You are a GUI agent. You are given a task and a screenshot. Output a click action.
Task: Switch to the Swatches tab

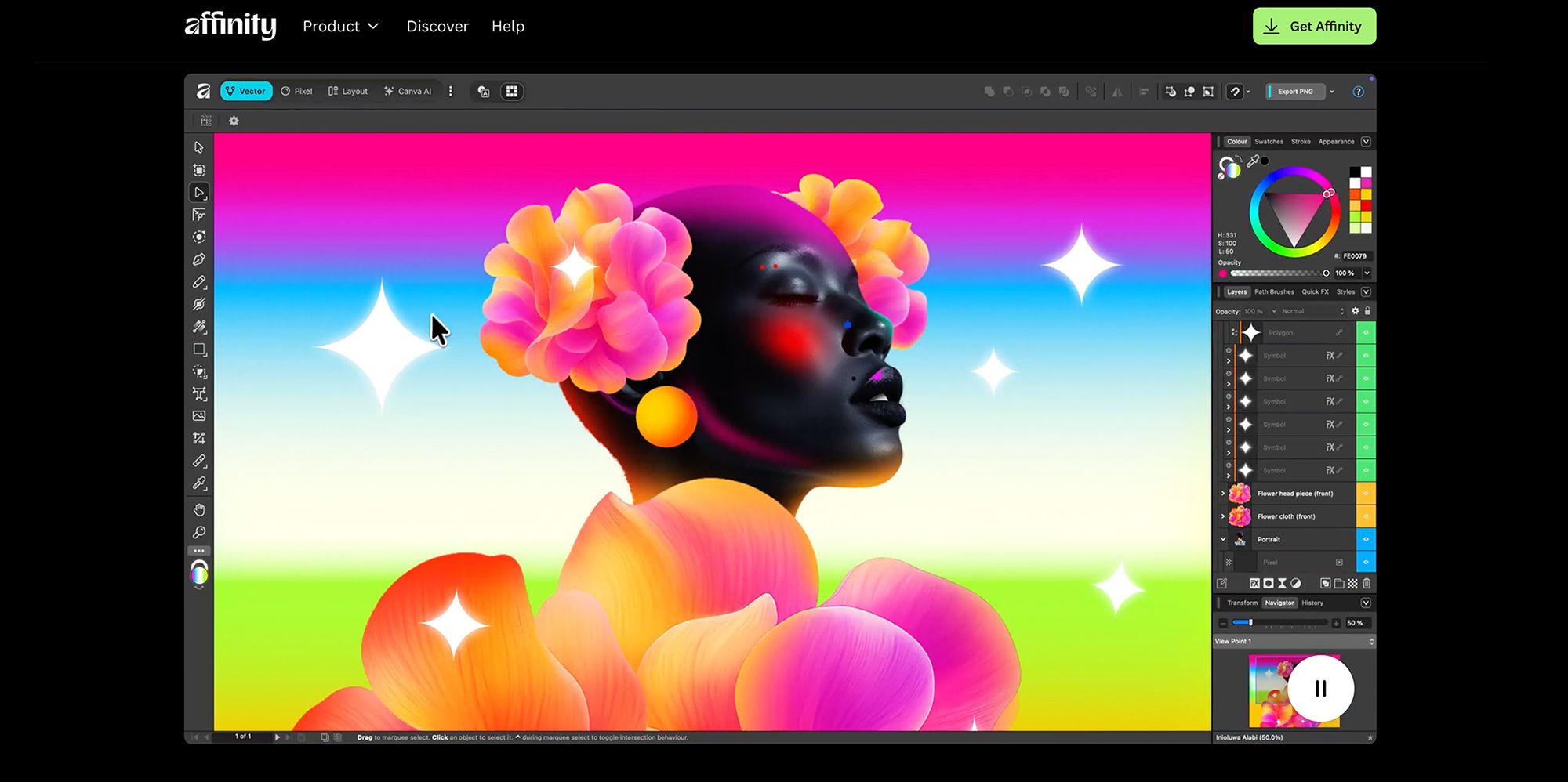pos(1269,142)
